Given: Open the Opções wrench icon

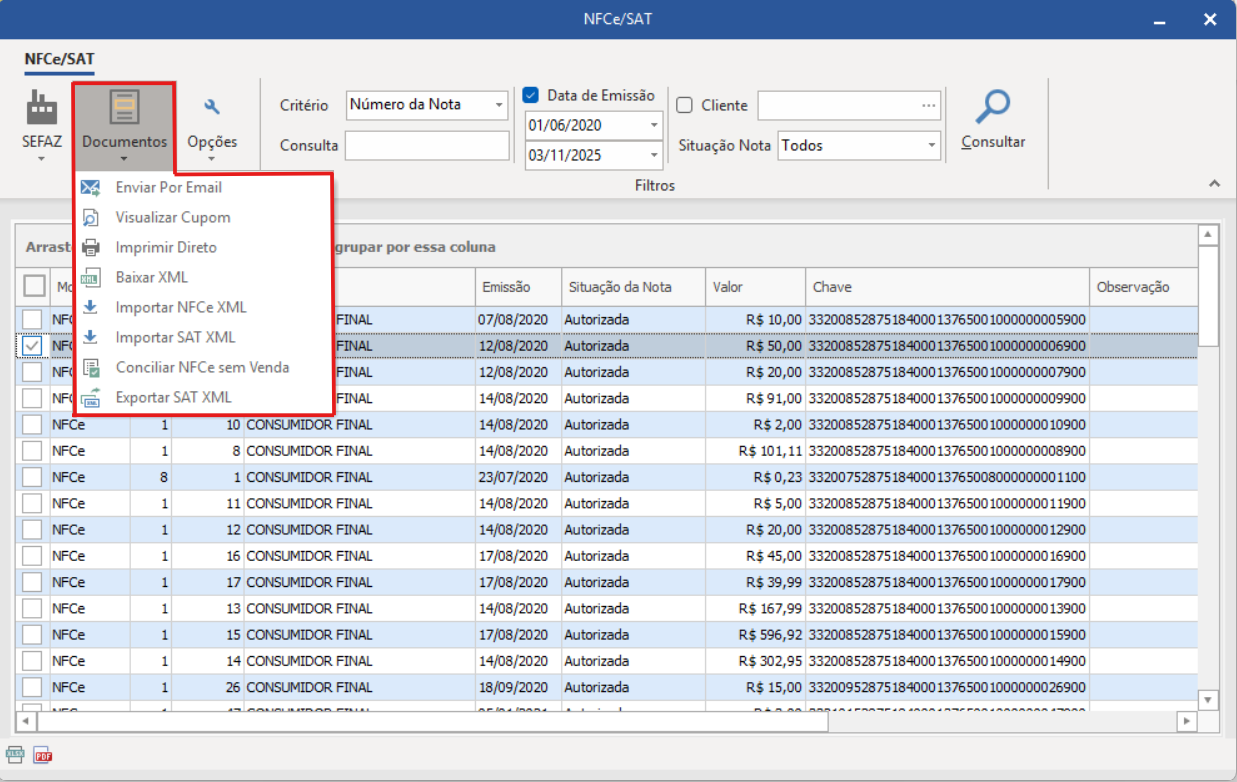Looking at the screenshot, I should [x=212, y=108].
